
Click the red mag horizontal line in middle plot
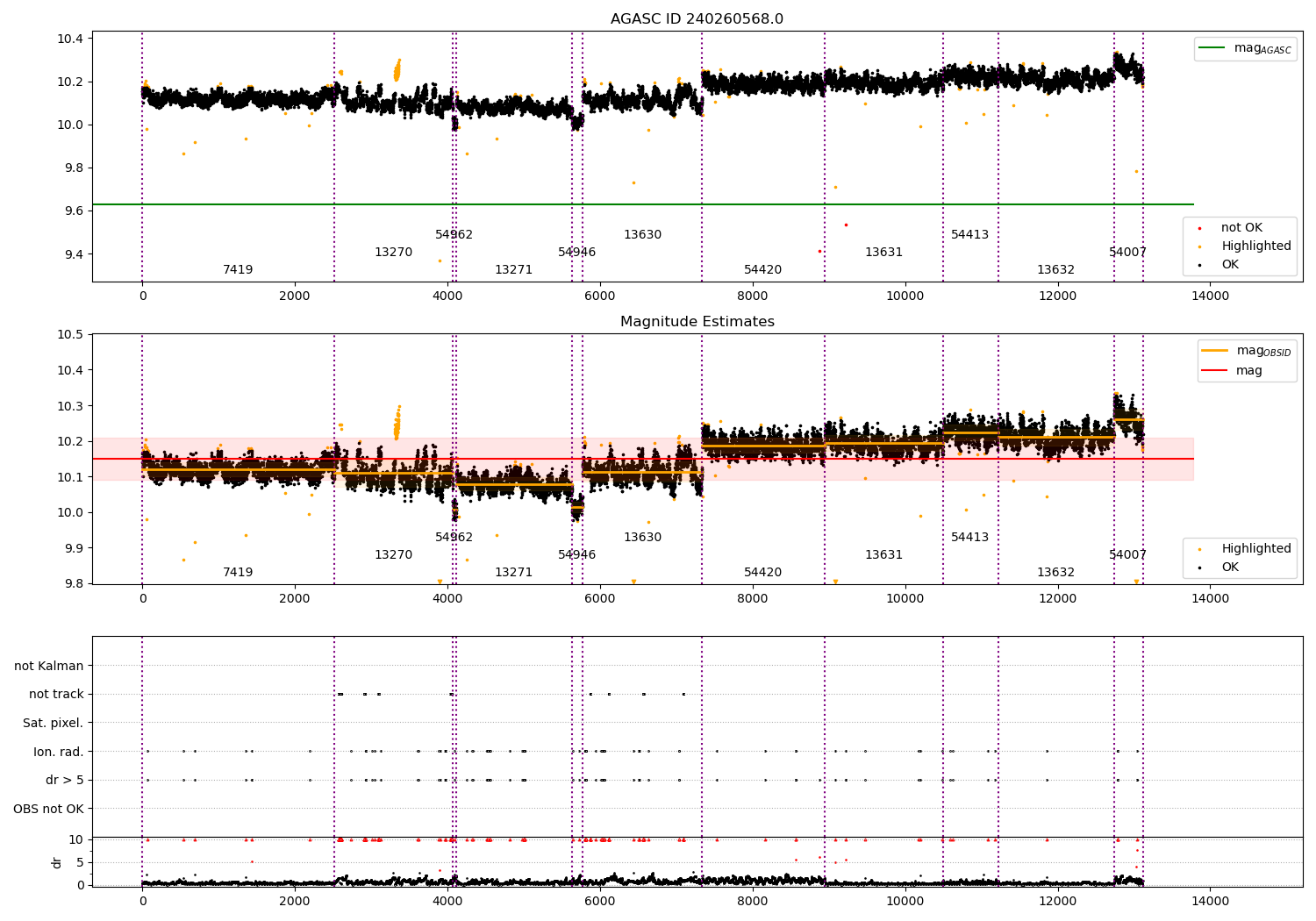point(642,459)
